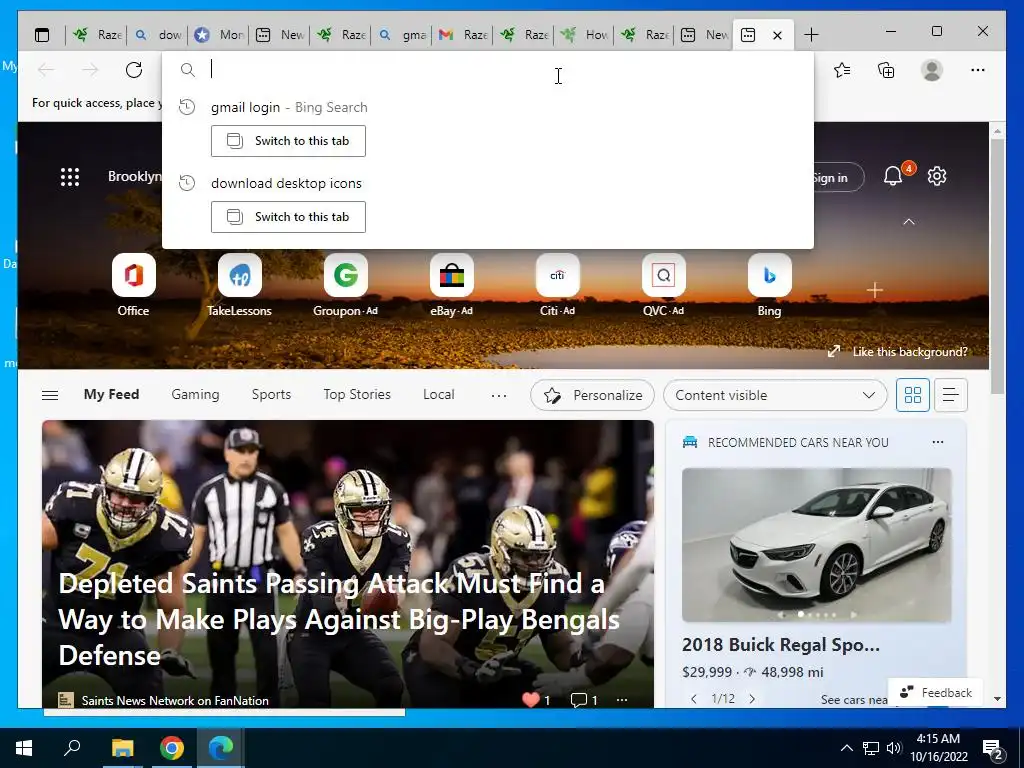Open the Favorites star list
Screen dimensions: 1024x768
842,70
